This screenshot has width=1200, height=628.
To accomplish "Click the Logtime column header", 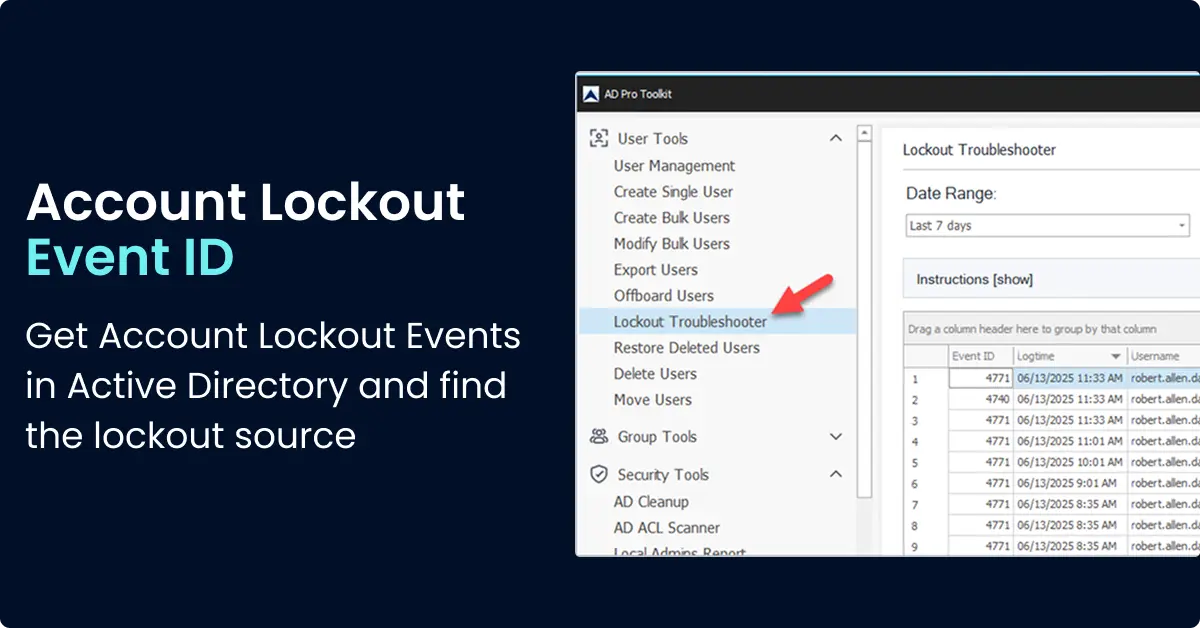I will 1068,356.
